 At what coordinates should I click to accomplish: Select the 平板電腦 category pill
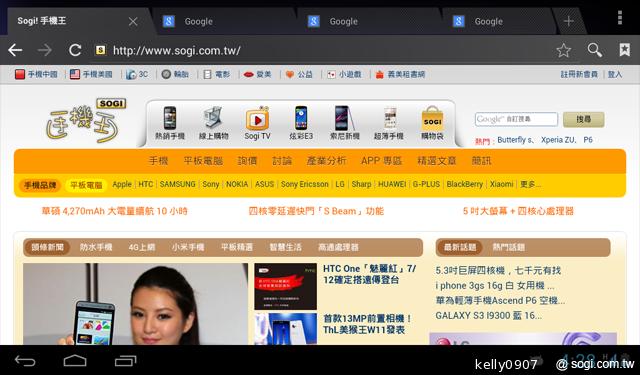86,185
